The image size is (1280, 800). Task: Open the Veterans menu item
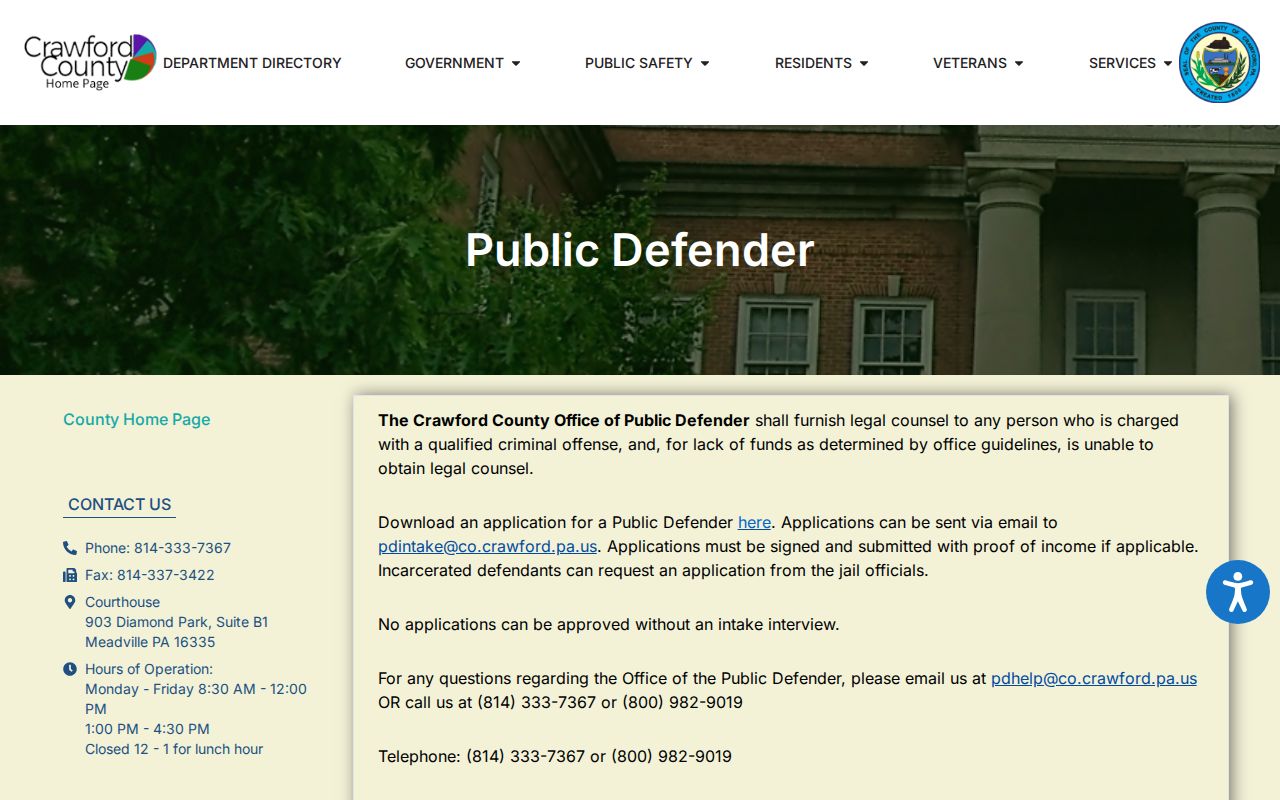[970, 63]
